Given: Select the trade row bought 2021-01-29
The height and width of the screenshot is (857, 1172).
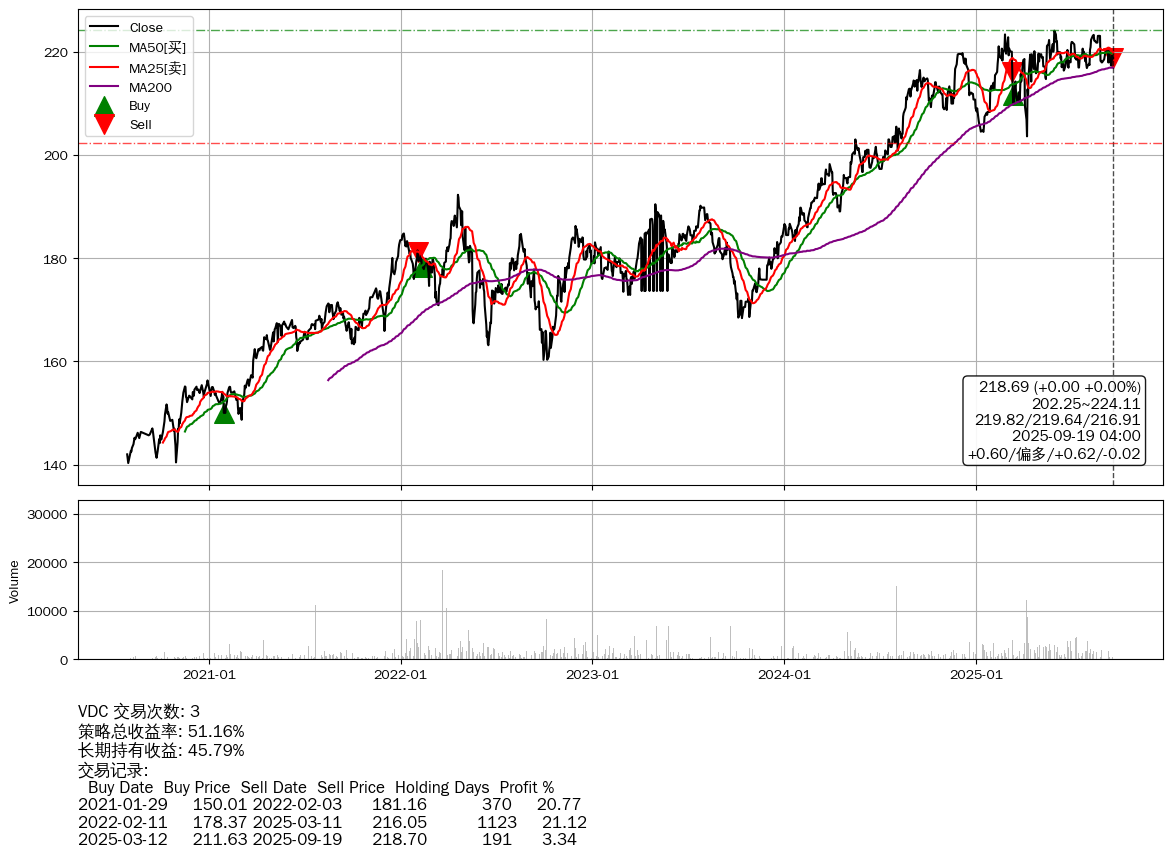Looking at the screenshot, I should 329,804.
